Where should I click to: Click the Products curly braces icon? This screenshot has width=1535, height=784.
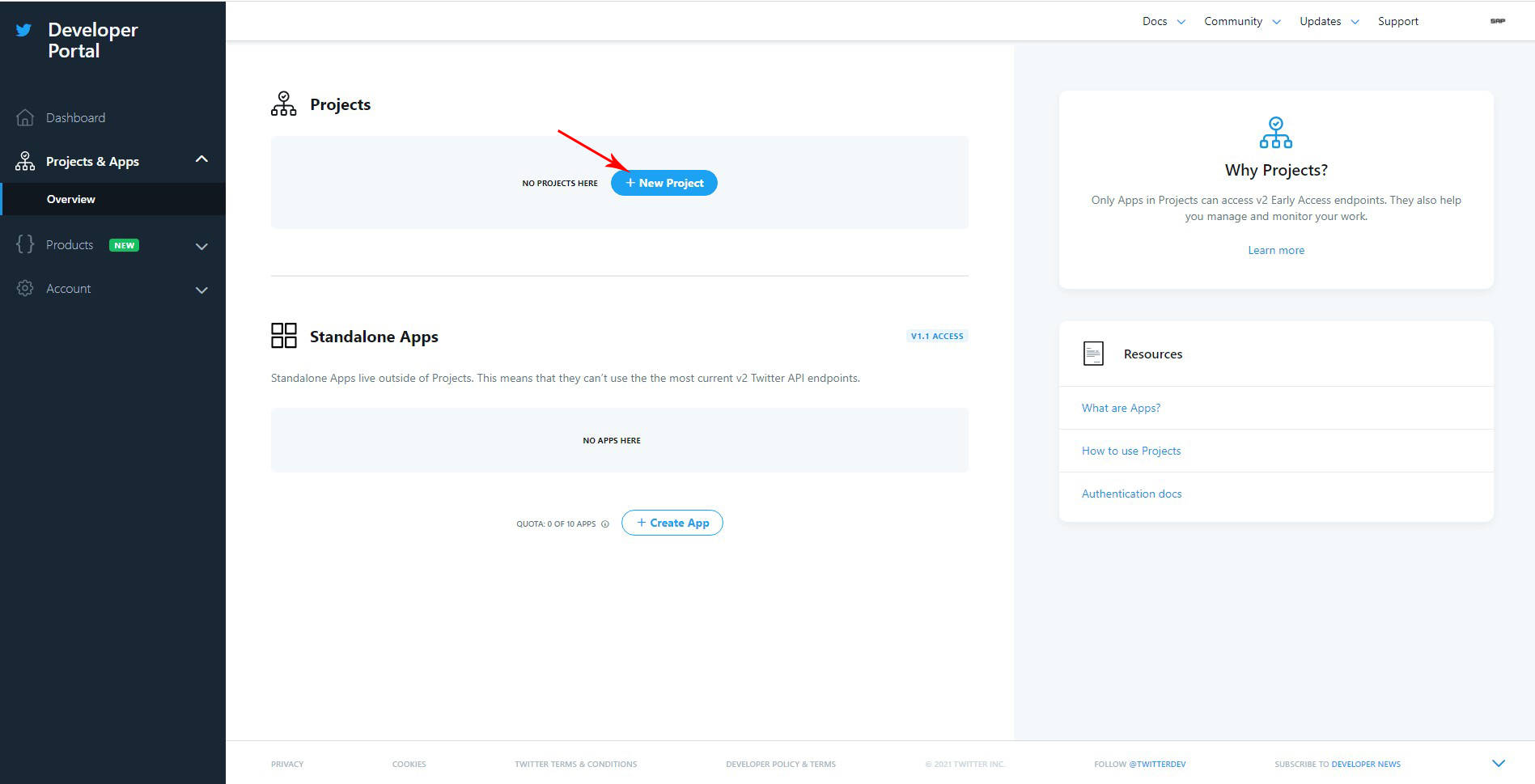pyautogui.click(x=25, y=244)
